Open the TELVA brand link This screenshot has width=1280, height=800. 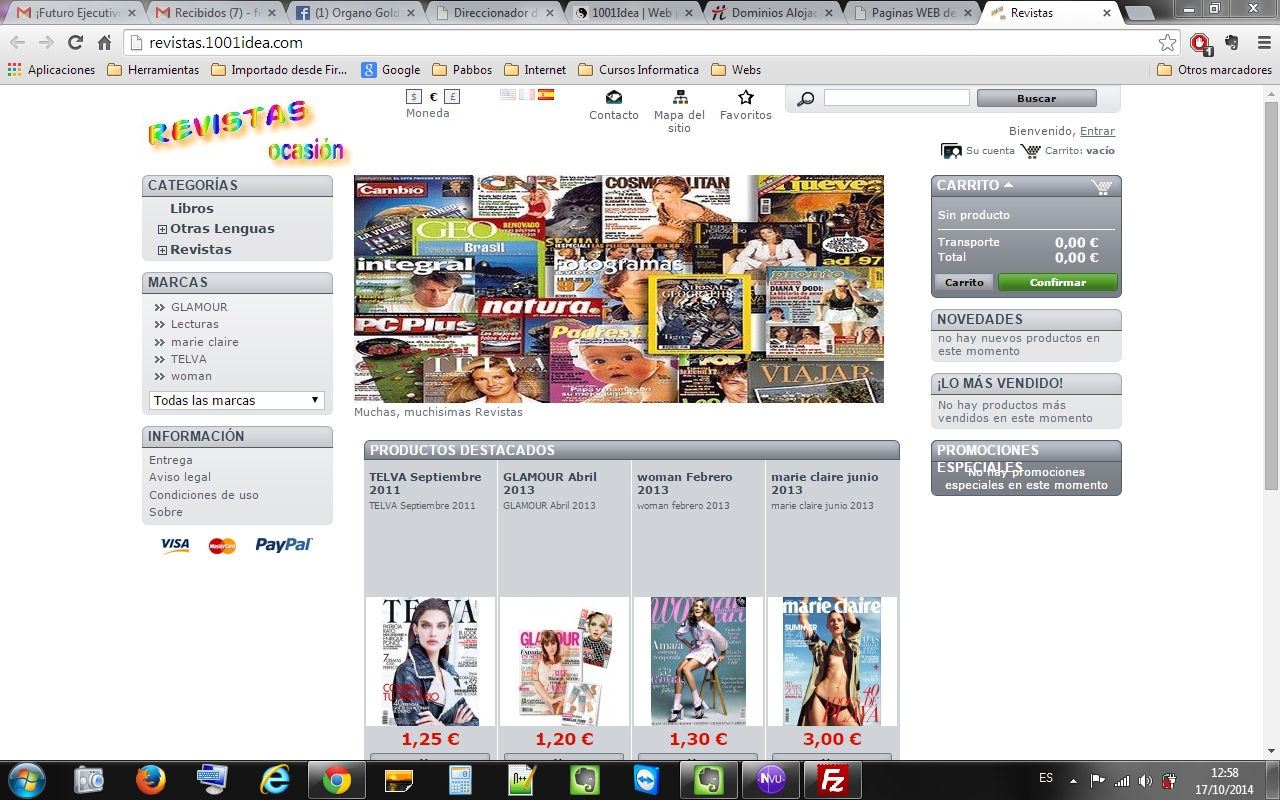point(189,359)
